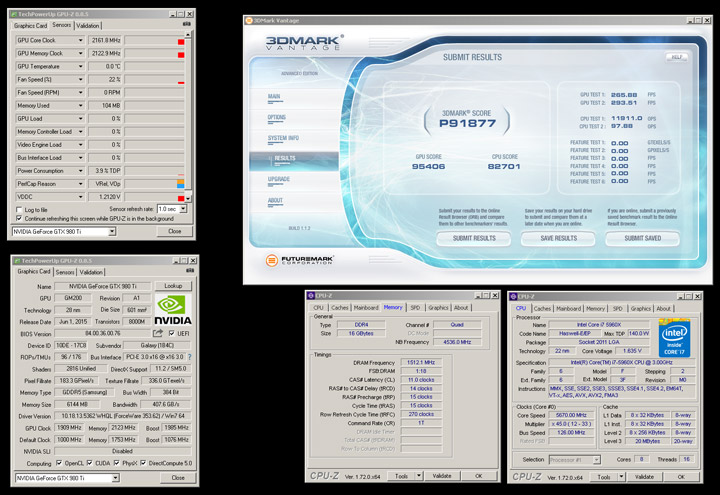Click the BIOS share arrow icon in GPU-Z
This screenshot has height=495, width=720.
pos(158,333)
